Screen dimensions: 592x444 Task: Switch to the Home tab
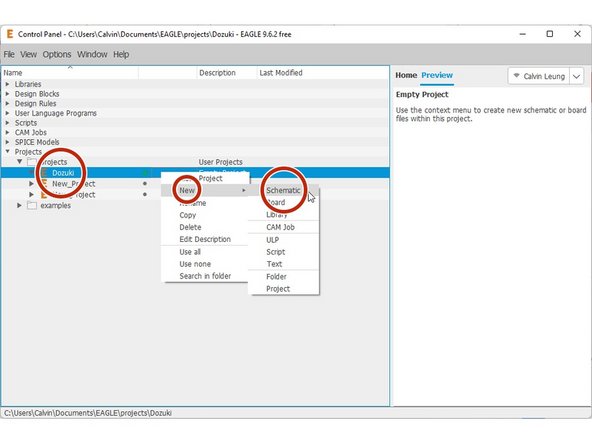point(406,75)
